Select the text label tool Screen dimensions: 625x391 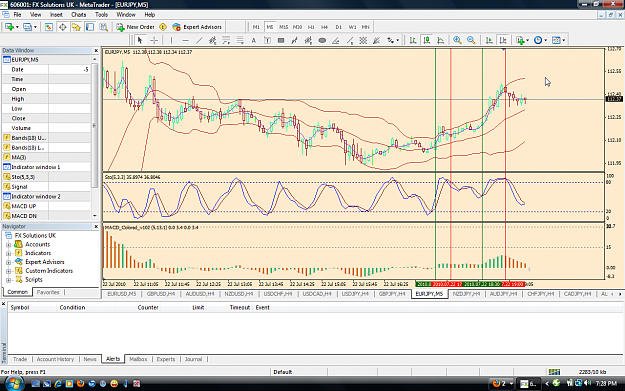[x=267, y=40]
